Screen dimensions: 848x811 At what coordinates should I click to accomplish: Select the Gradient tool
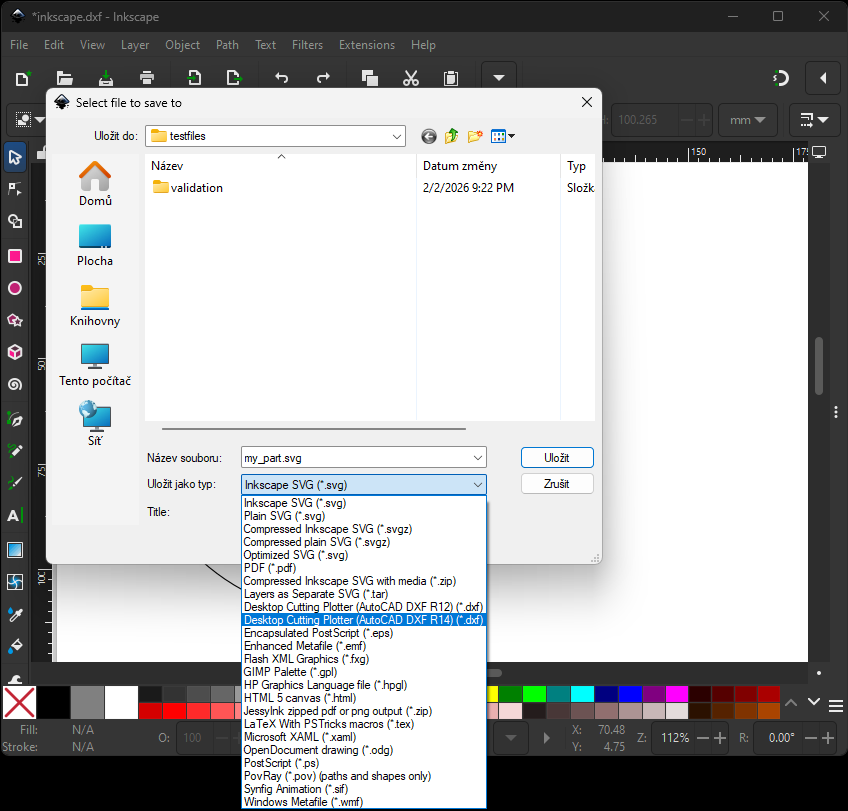[x=15, y=549]
